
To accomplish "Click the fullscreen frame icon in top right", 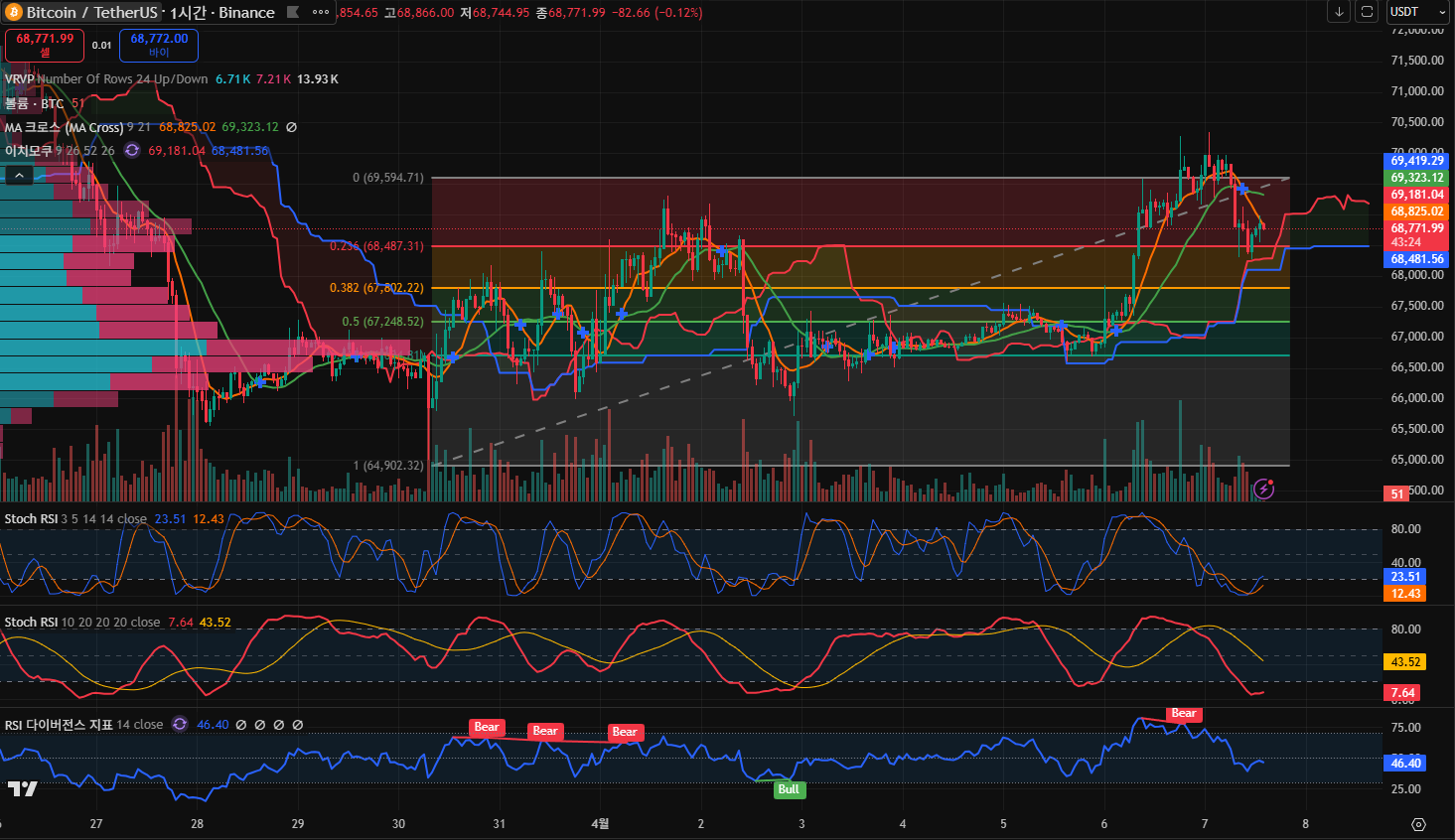I will [1367, 12].
